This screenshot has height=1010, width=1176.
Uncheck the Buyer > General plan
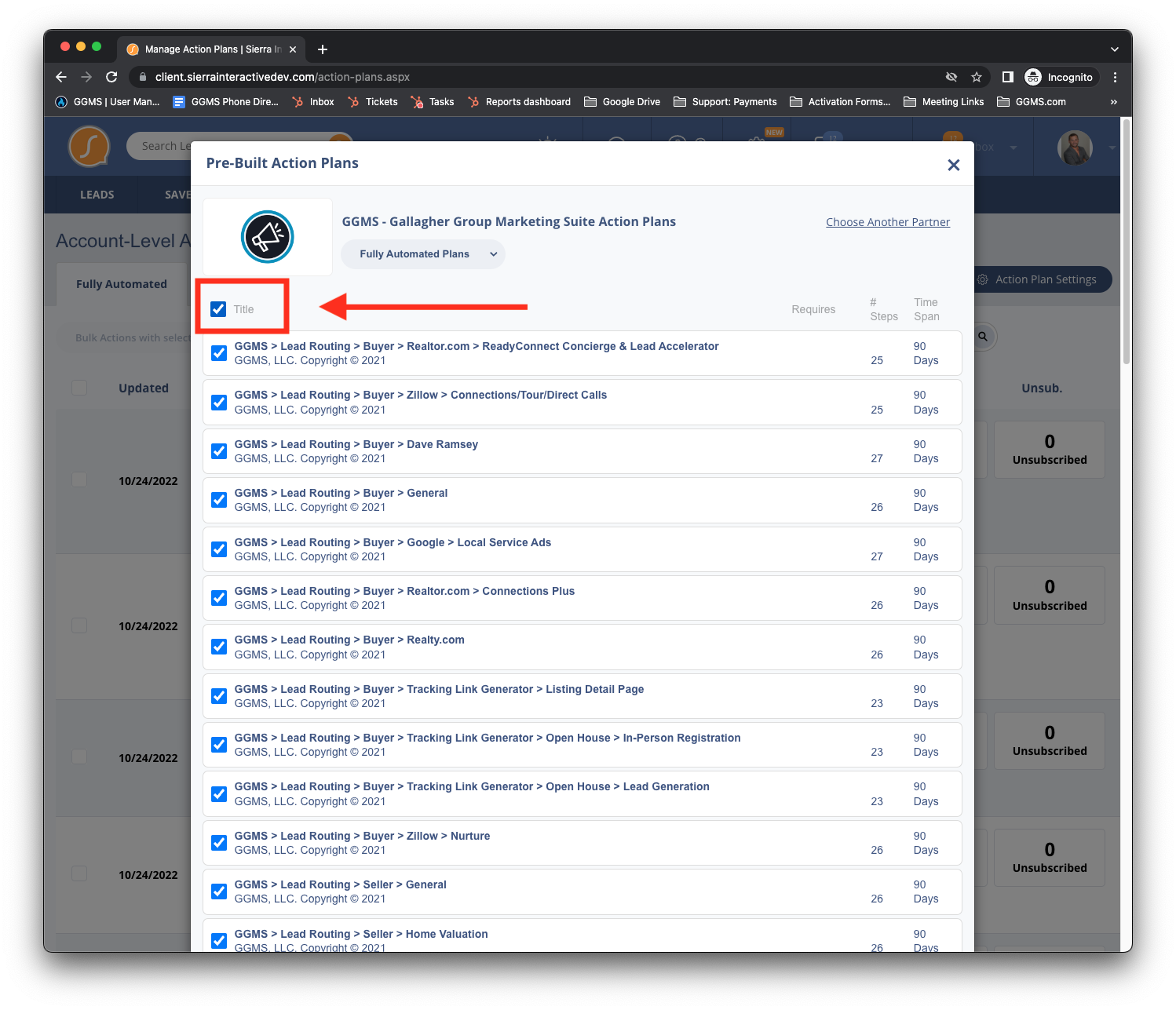(x=219, y=500)
